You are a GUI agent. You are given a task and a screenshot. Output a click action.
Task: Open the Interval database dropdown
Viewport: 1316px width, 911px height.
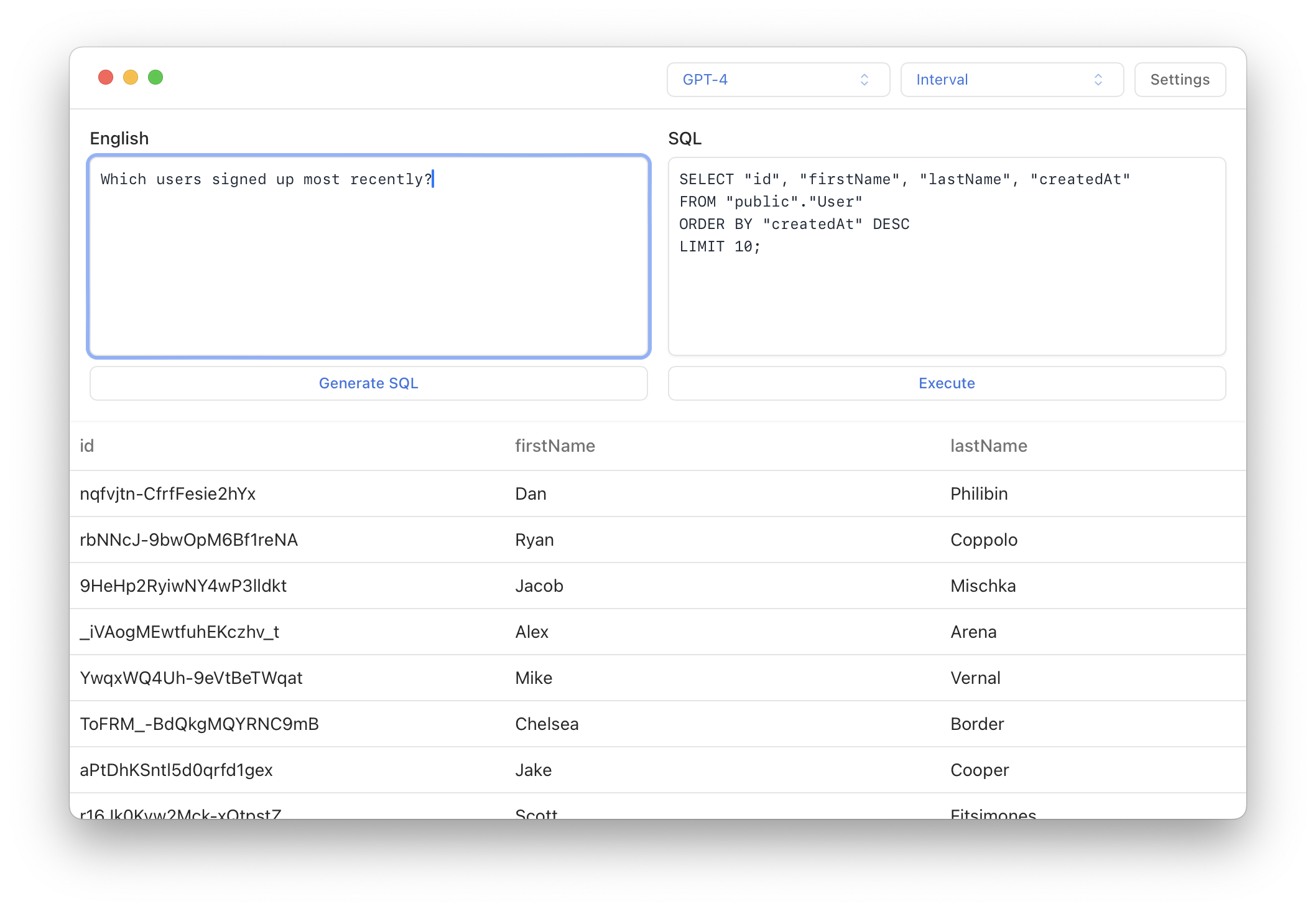click(x=1011, y=80)
